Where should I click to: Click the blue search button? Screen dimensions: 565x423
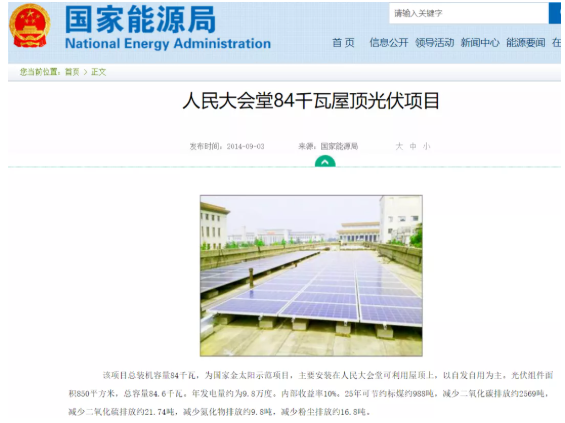(555, 13)
